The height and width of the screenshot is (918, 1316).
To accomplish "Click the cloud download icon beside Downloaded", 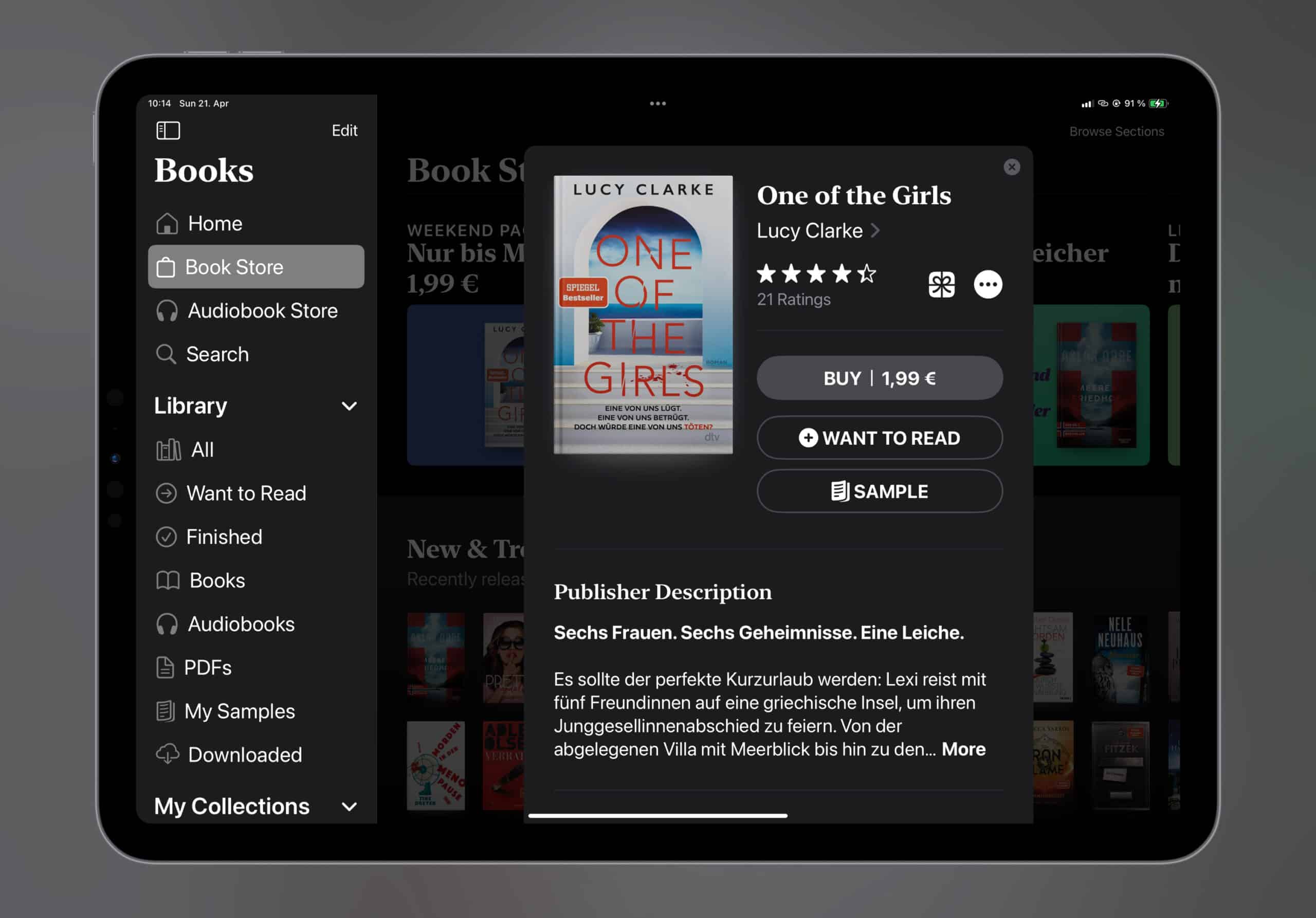I will [168, 755].
